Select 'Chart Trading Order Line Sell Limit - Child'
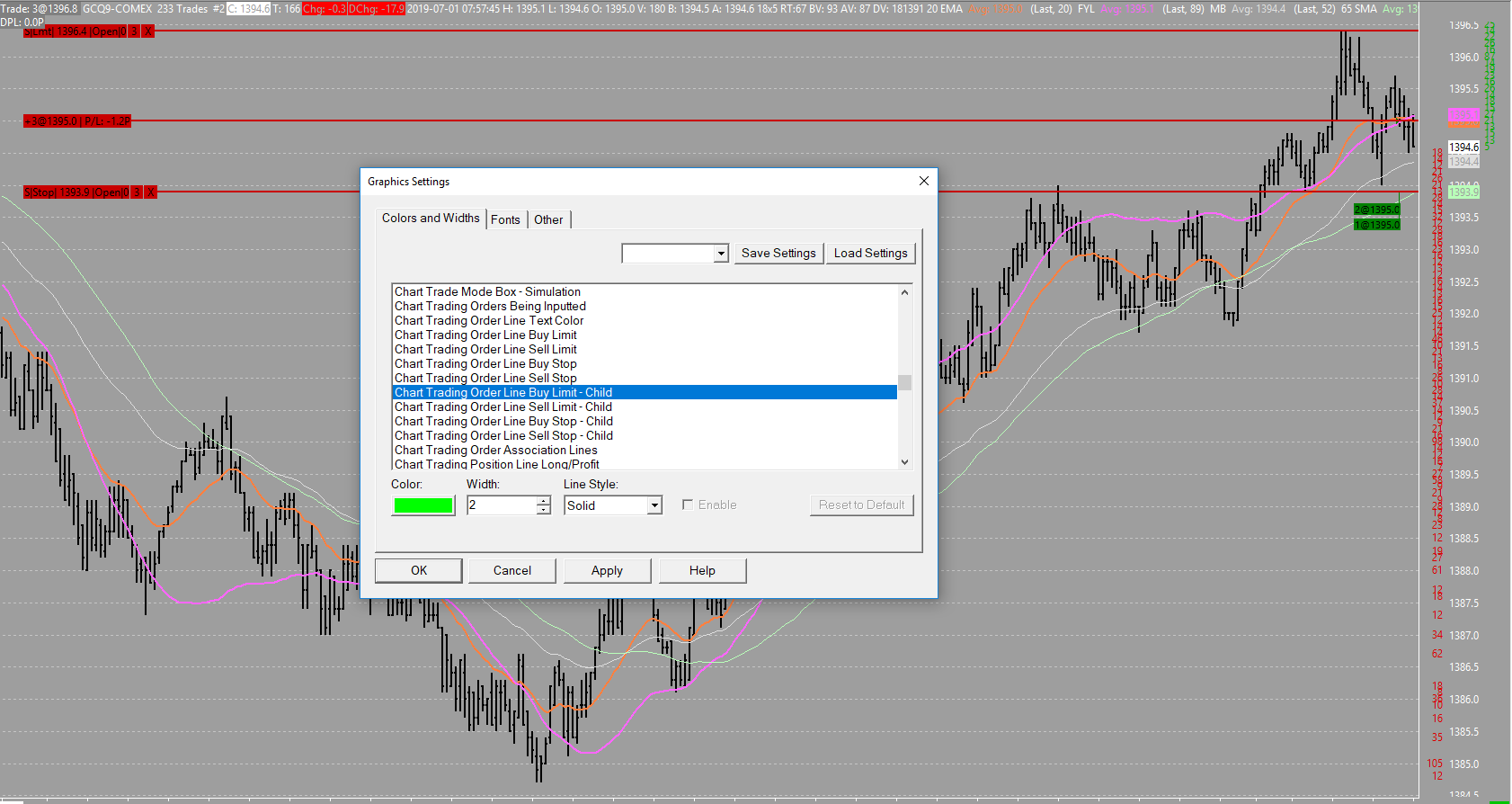The image size is (1512, 804). tap(645, 407)
